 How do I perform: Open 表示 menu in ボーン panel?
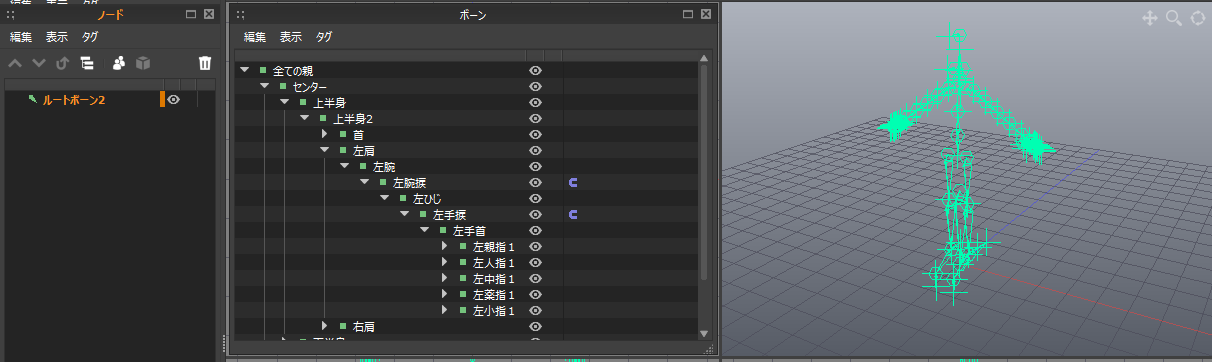point(291,37)
